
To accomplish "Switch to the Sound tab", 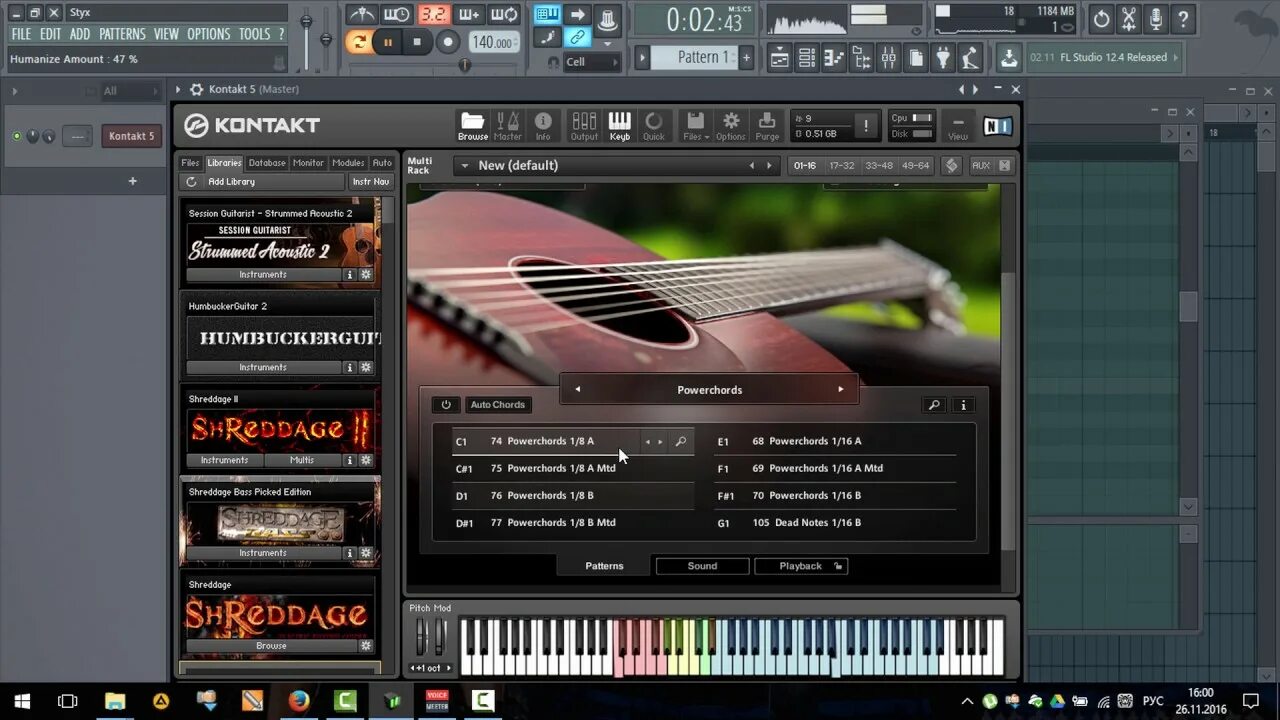I will [702, 566].
